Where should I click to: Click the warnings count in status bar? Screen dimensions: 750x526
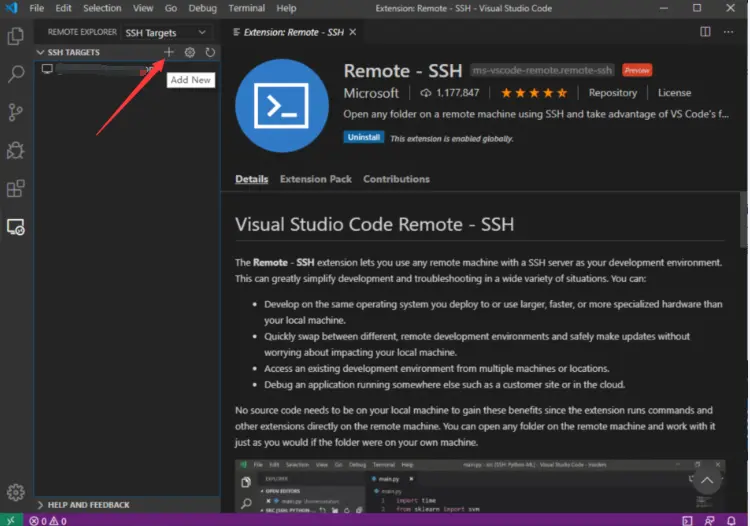[x=58, y=521]
